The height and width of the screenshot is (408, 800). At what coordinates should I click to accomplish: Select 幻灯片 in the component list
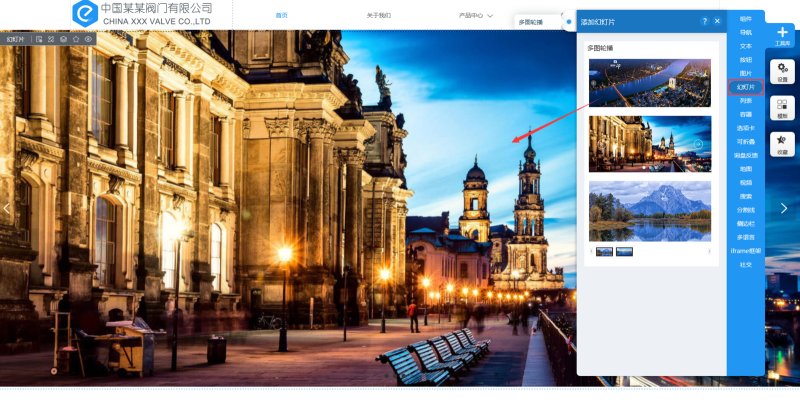[x=745, y=87]
